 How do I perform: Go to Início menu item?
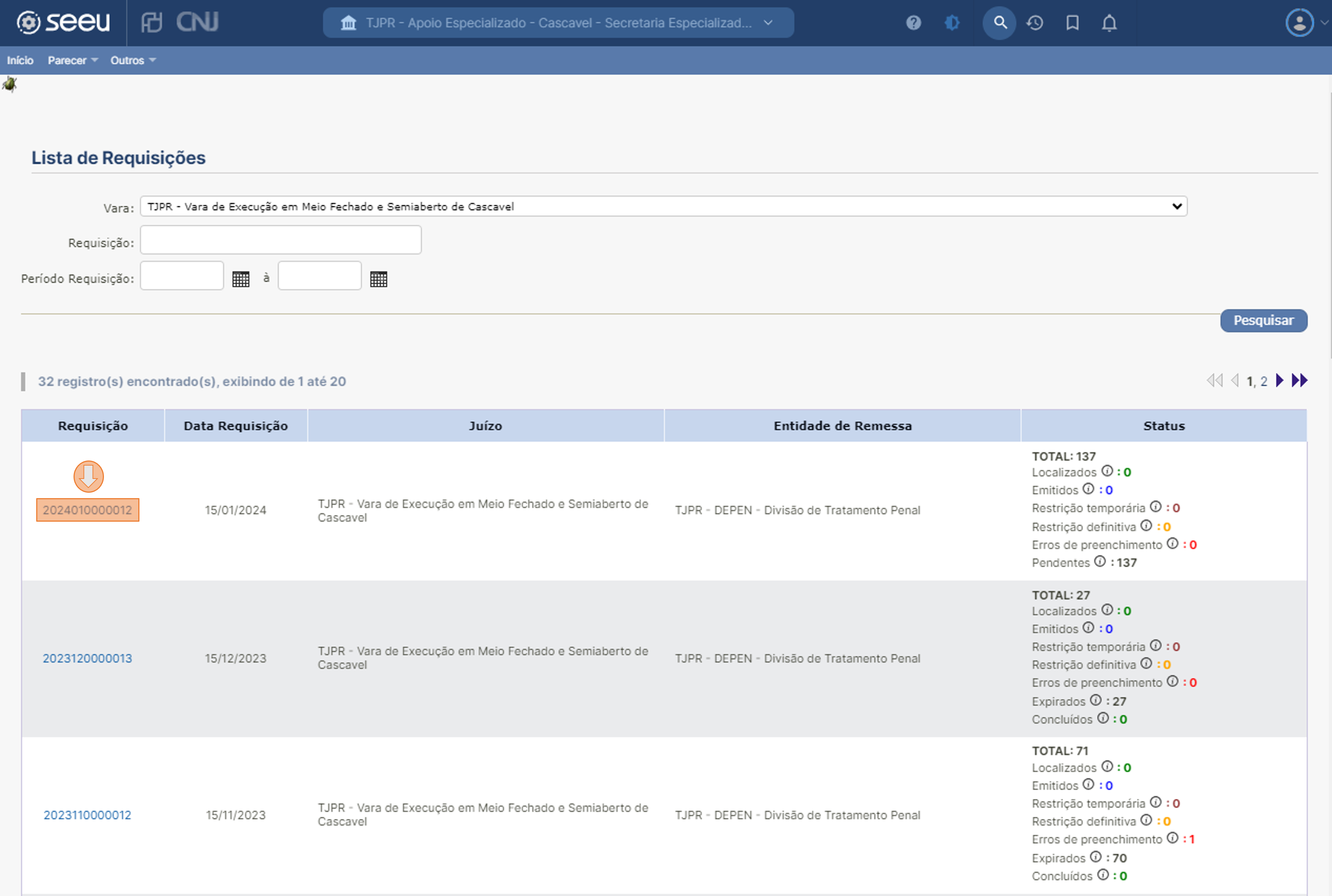pos(20,60)
